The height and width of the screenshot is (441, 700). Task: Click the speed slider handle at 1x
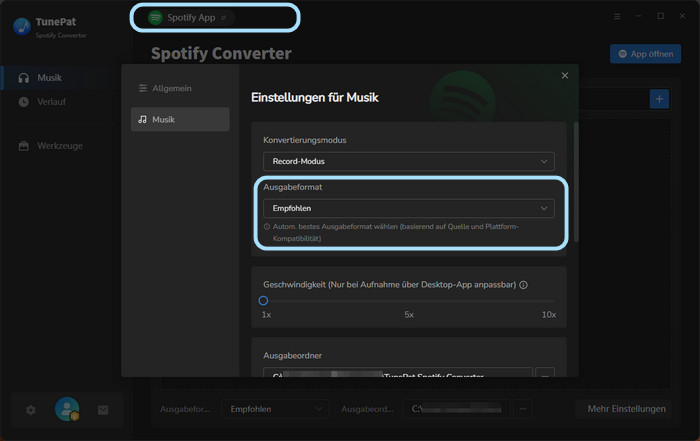[x=264, y=300]
